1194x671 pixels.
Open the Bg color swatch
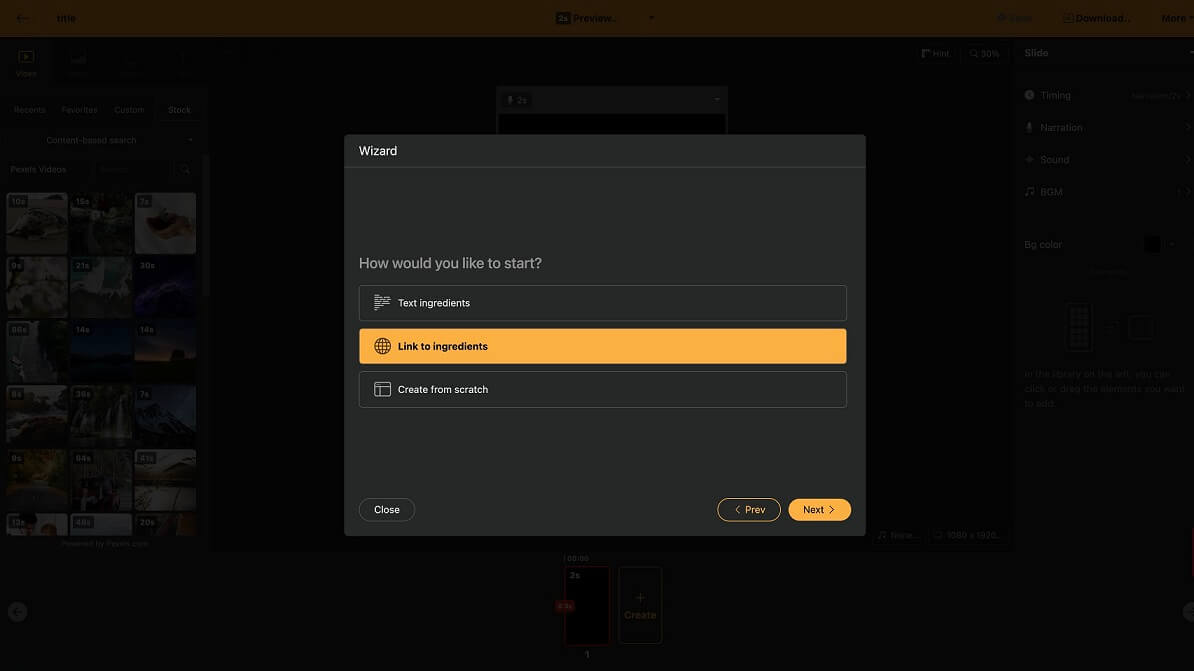point(1152,245)
